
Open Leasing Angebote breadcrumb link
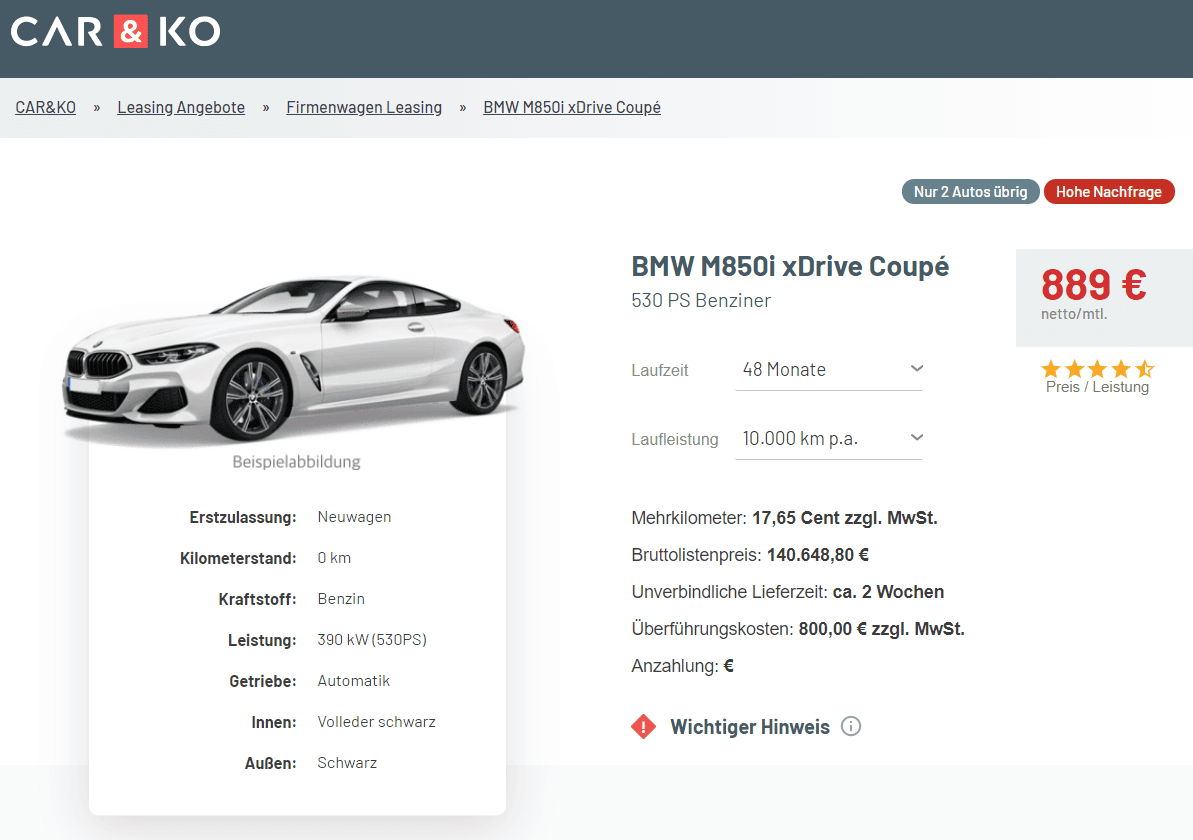[x=181, y=107]
